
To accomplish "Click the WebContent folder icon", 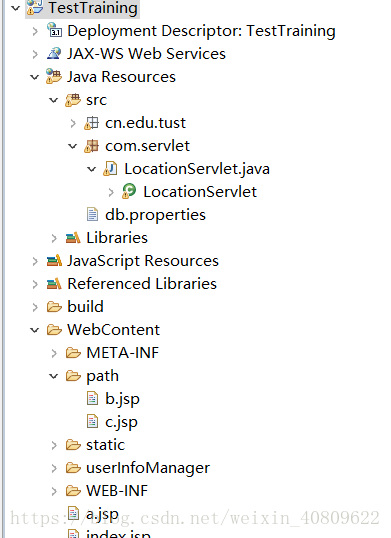I will 54,329.
